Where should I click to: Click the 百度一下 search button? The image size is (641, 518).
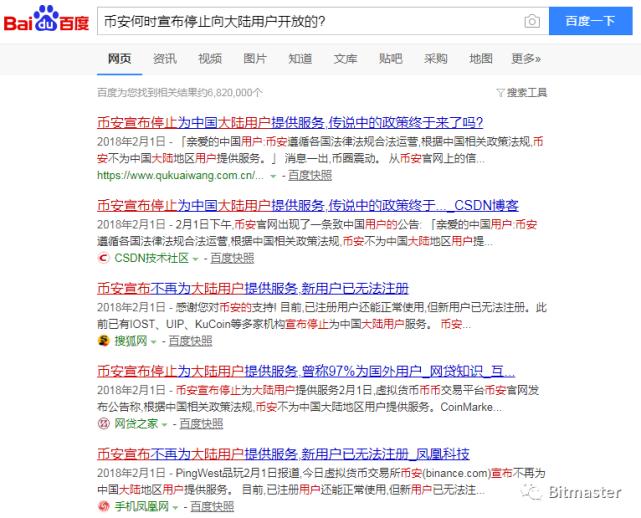click(590, 21)
